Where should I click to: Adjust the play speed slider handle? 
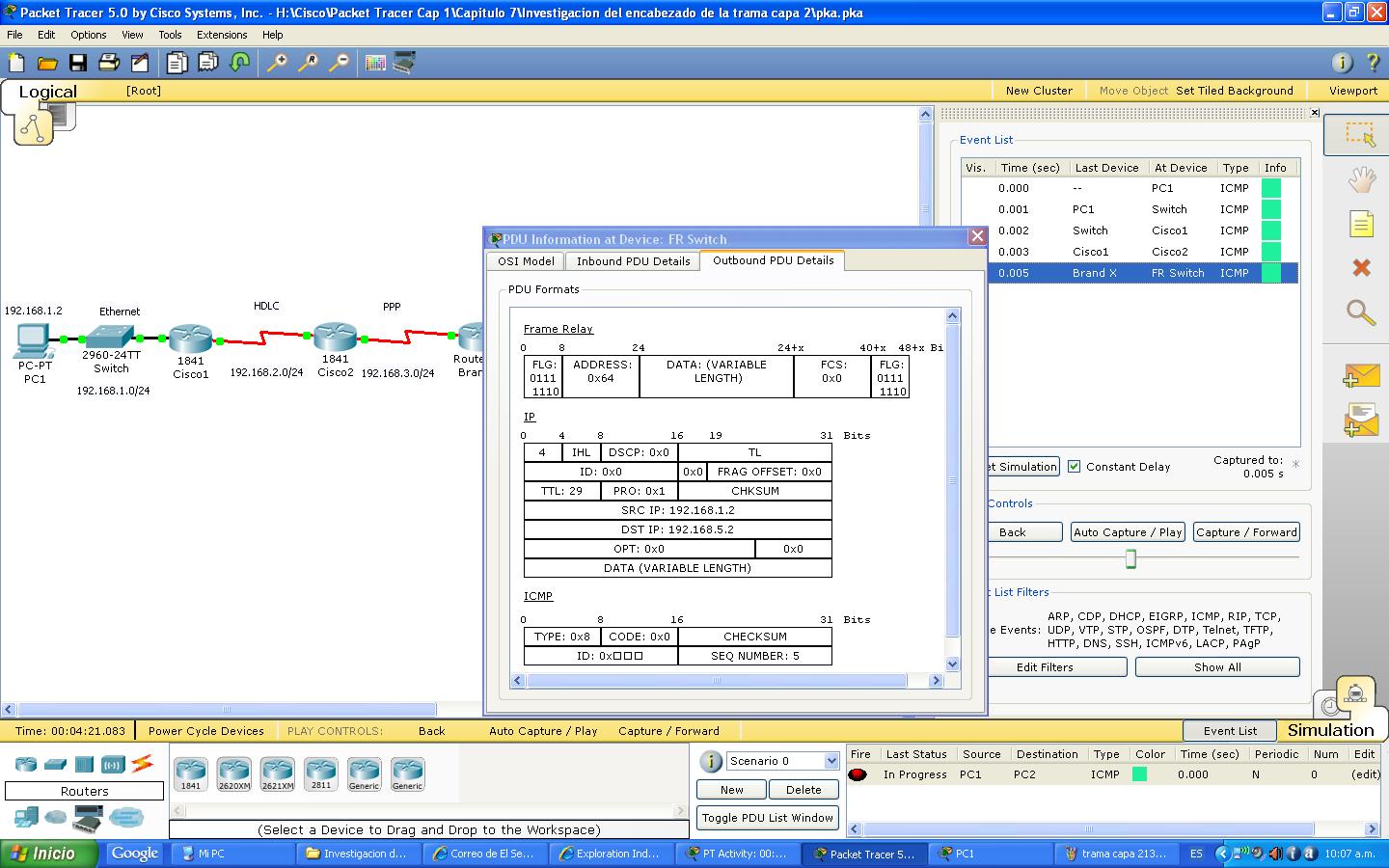click(x=1130, y=558)
